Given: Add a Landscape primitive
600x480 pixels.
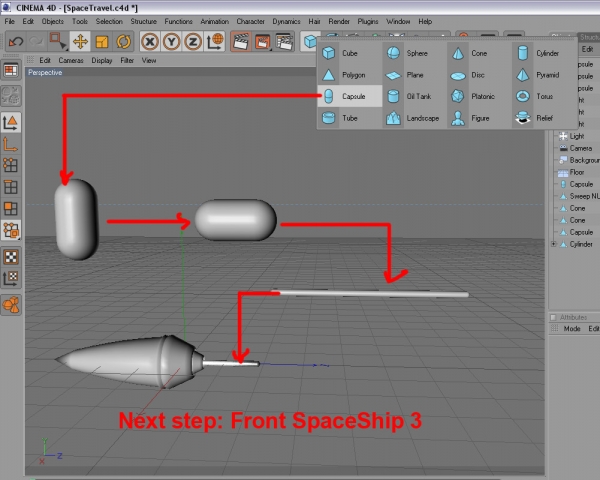Looking at the screenshot, I should click(x=414, y=118).
